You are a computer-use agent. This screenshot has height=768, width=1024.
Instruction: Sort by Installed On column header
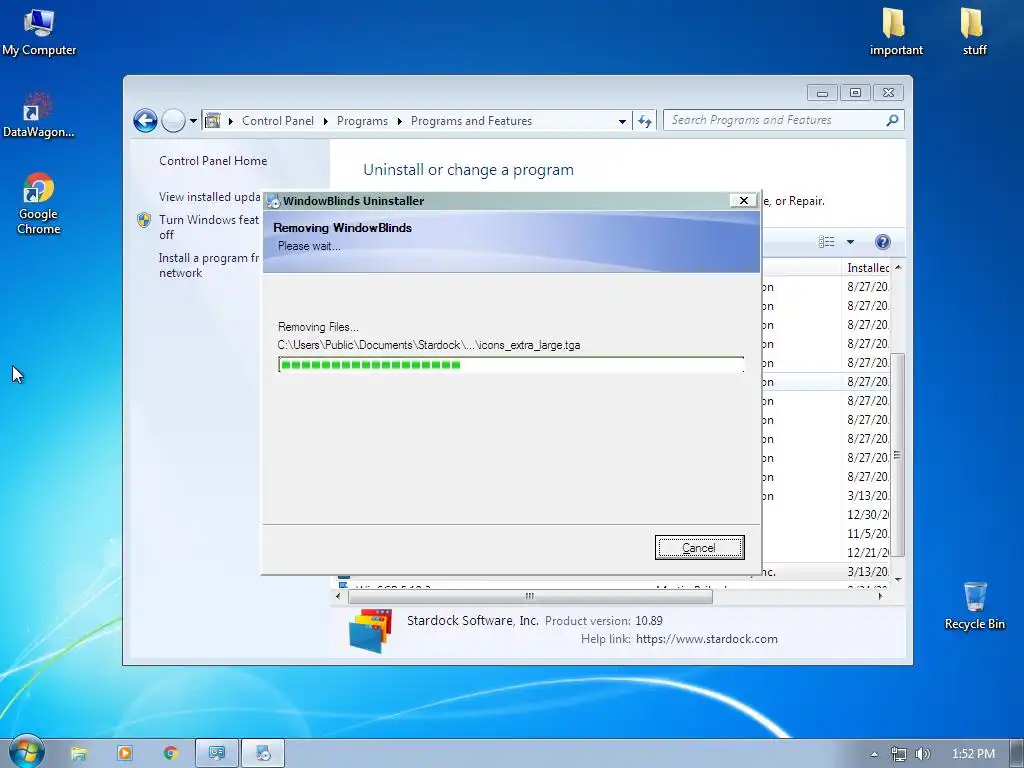tap(867, 268)
